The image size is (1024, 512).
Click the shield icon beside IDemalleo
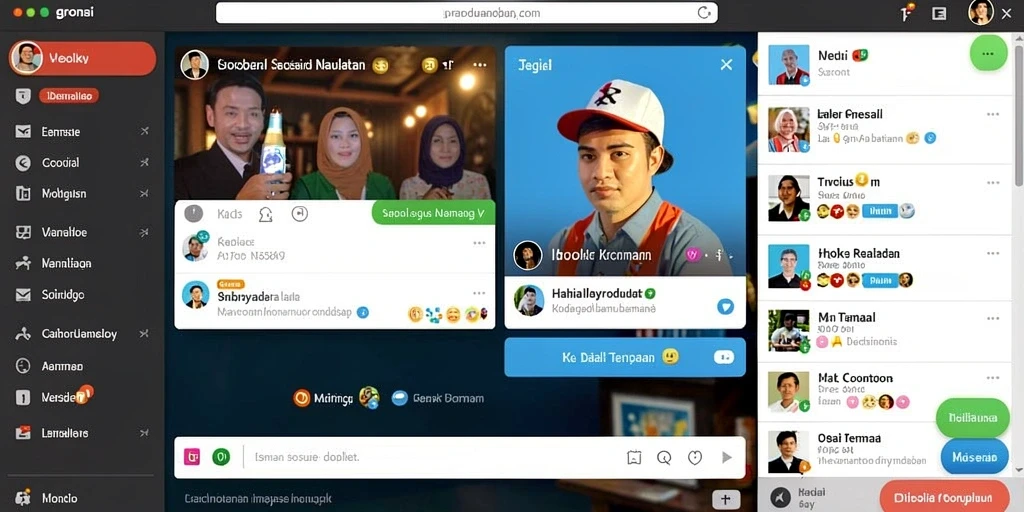coord(23,96)
